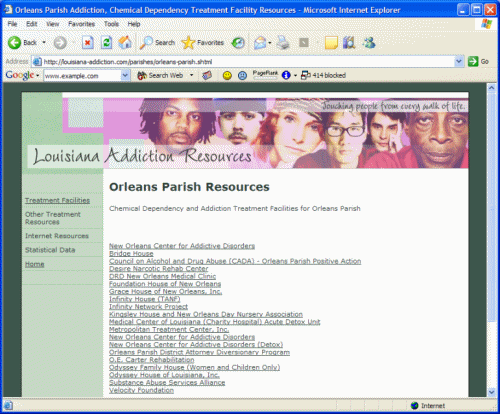Stop loading with the red X icon
The height and width of the screenshot is (414, 500).
(x=88, y=43)
